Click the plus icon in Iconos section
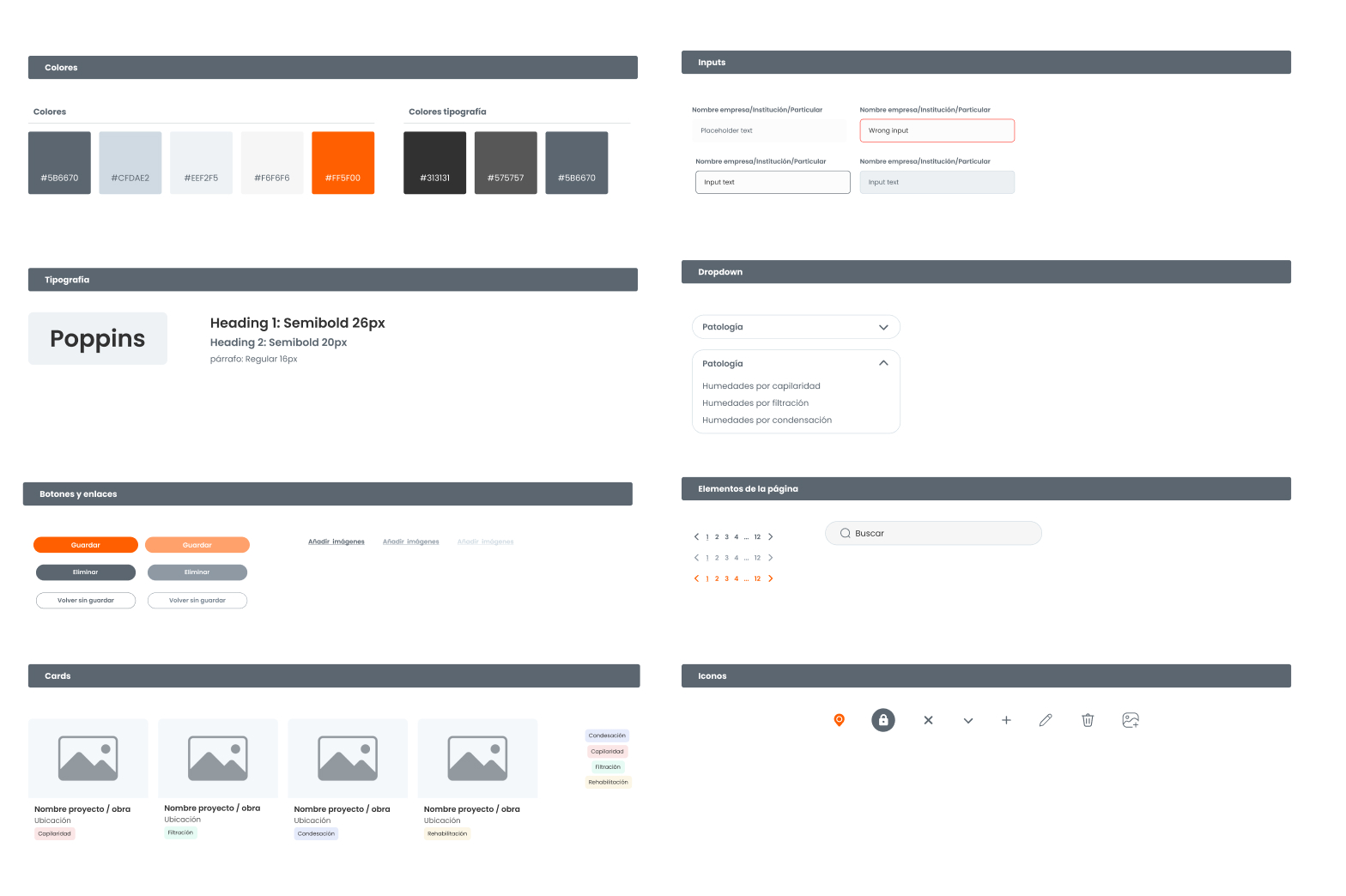This screenshot has height=896, width=1346. tap(1006, 720)
